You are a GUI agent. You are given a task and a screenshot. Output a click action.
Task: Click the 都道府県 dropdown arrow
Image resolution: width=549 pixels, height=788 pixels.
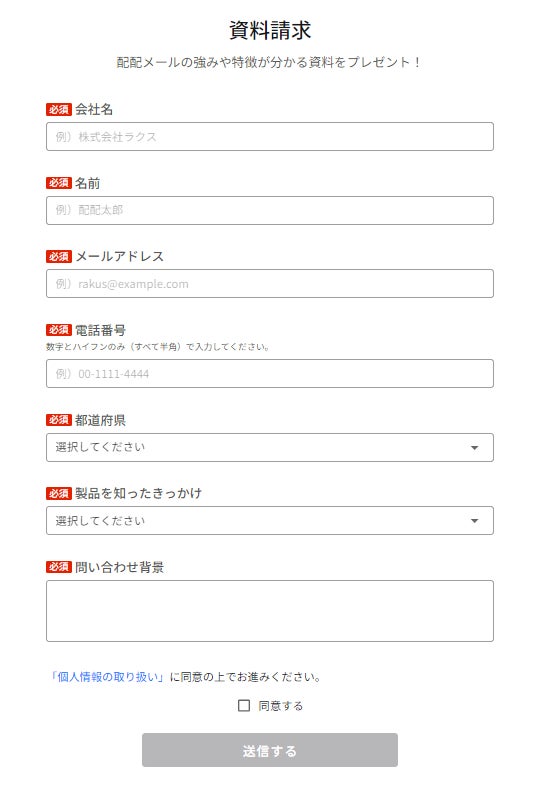click(474, 448)
